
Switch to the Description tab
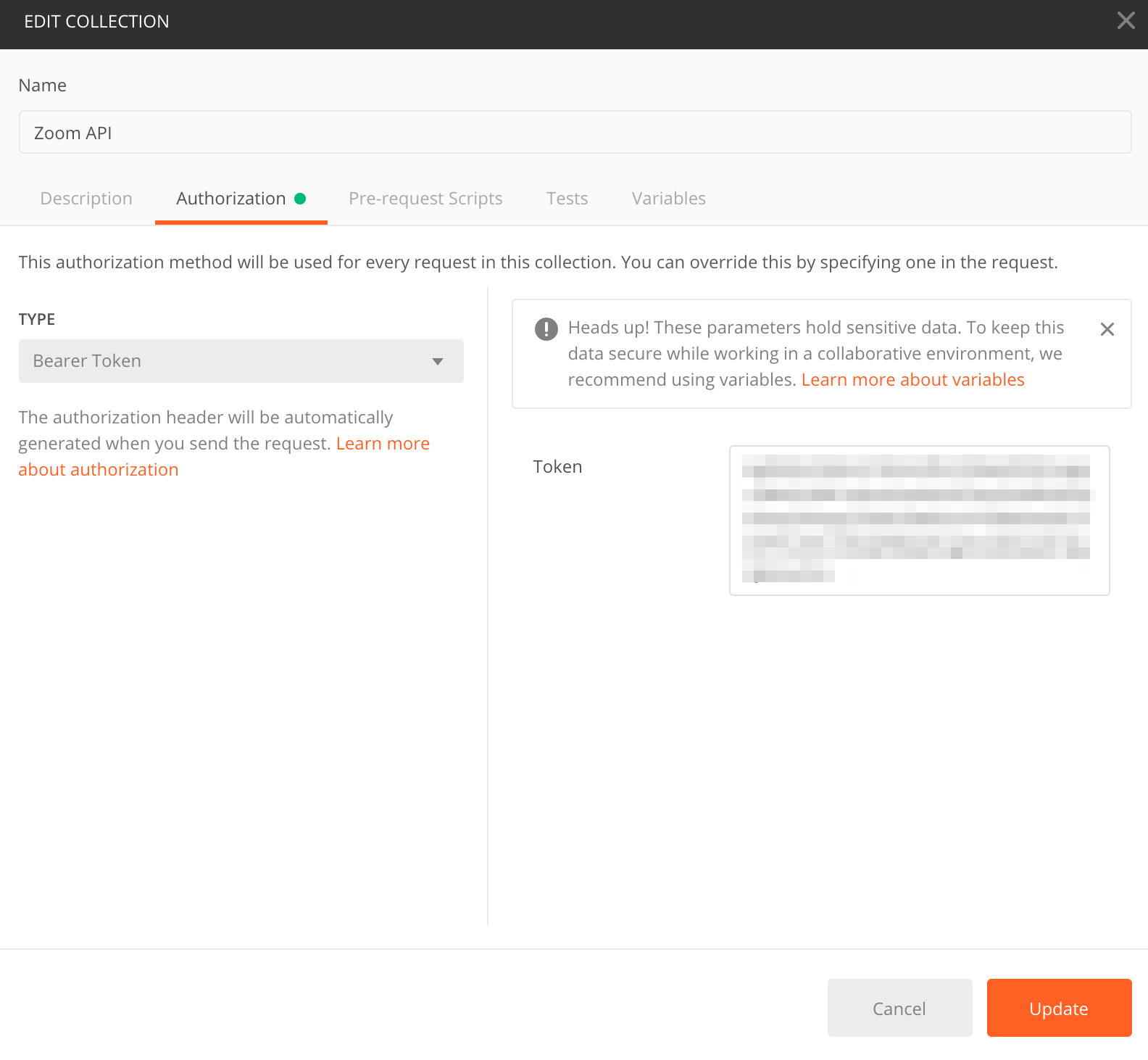click(x=86, y=199)
